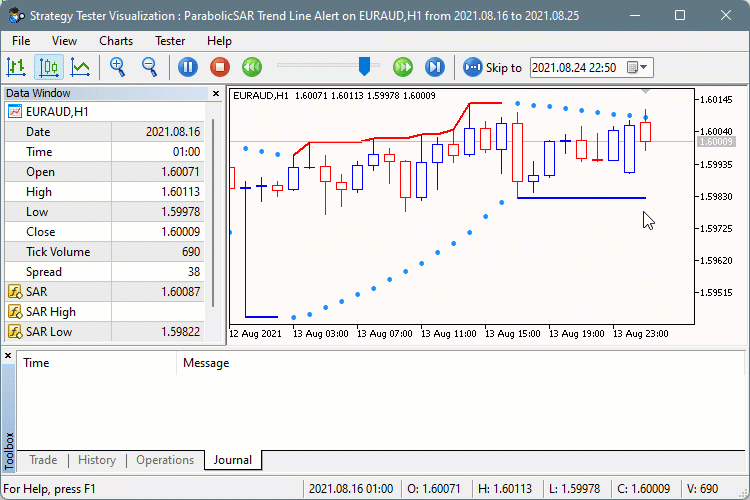The image size is (750, 500).
Task: Click the blue SAR Low horizontal line
Action: point(582,198)
